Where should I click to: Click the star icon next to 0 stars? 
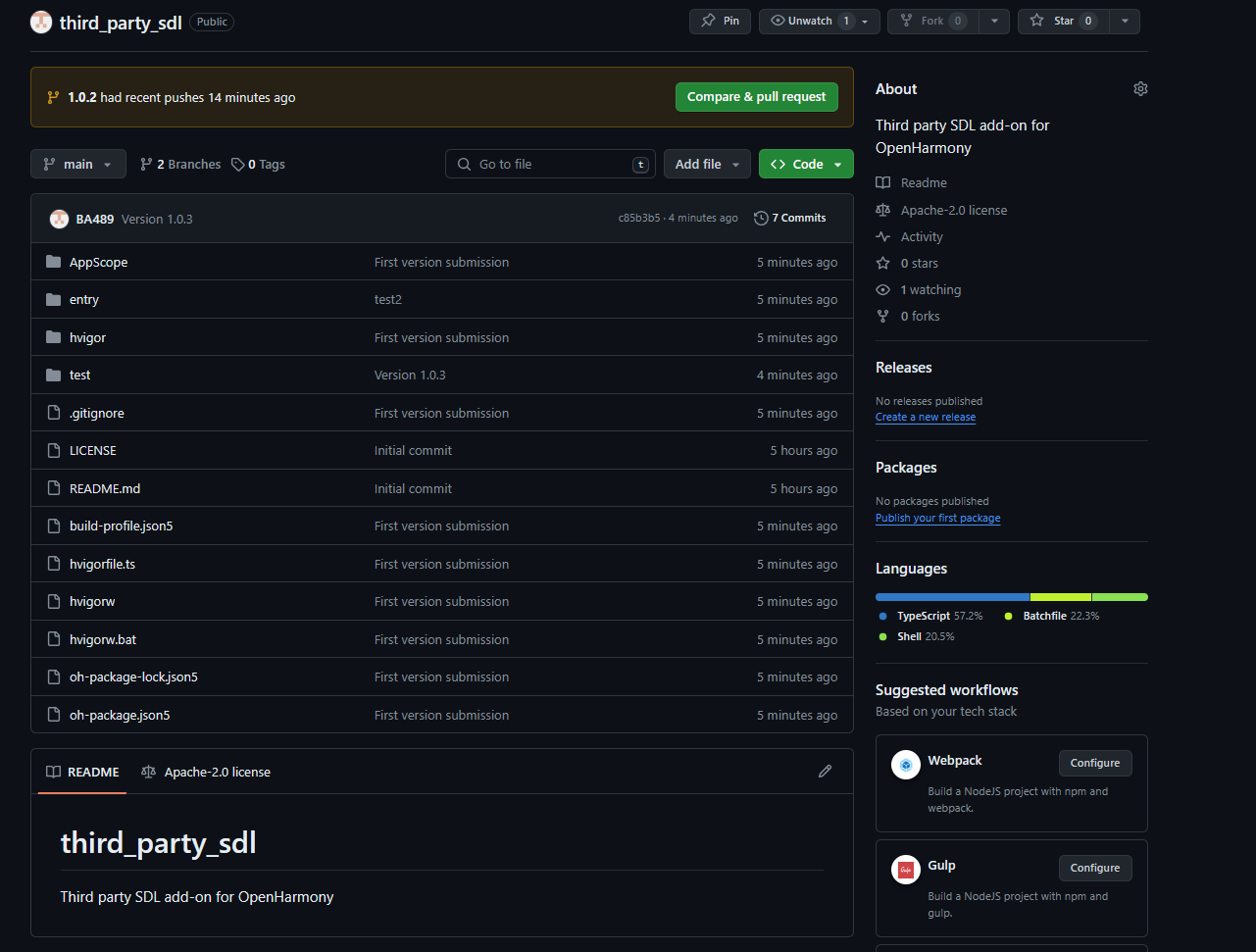tap(883, 263)
